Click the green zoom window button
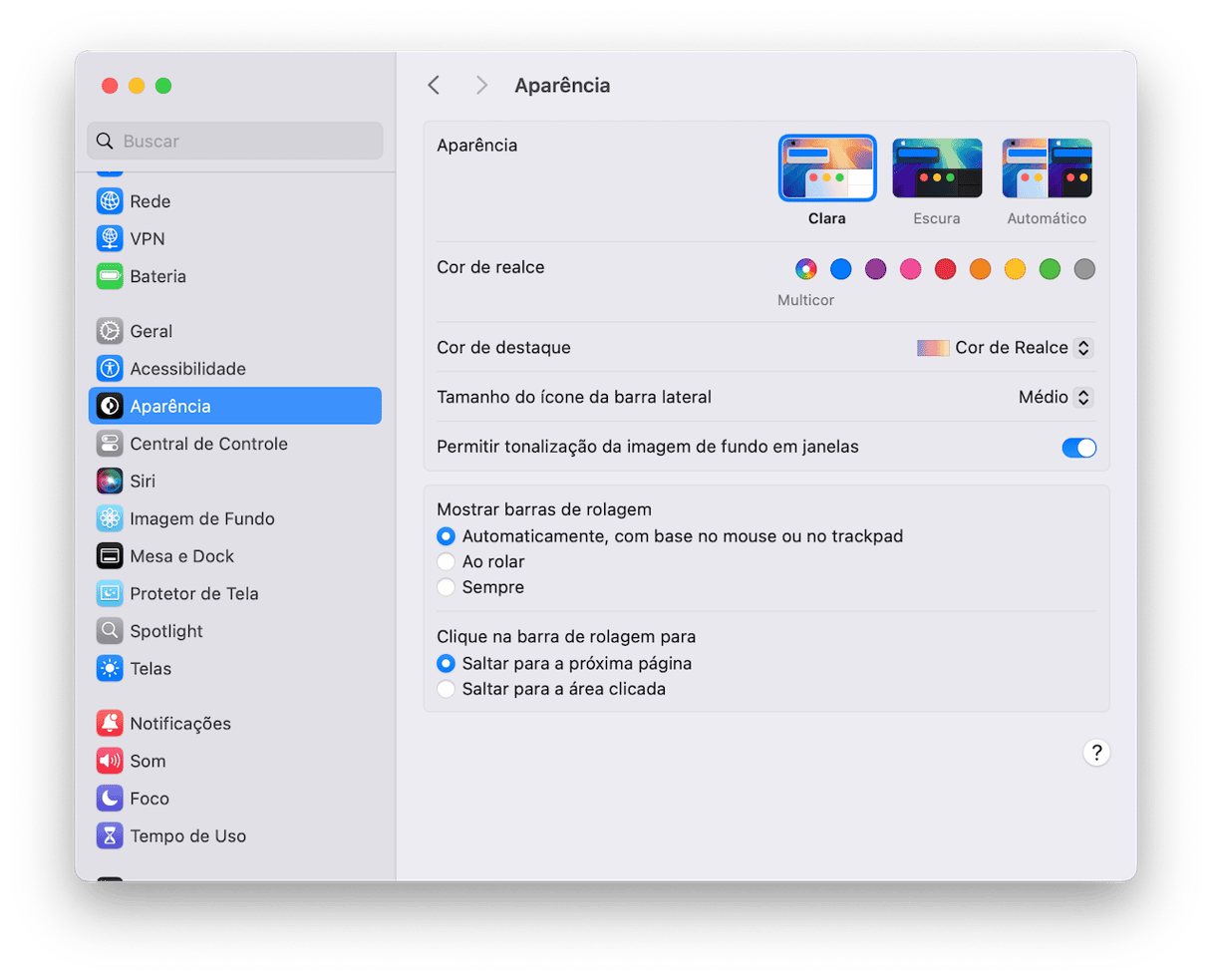Screen dimensions: 1212x980 (x=163, y=86)
